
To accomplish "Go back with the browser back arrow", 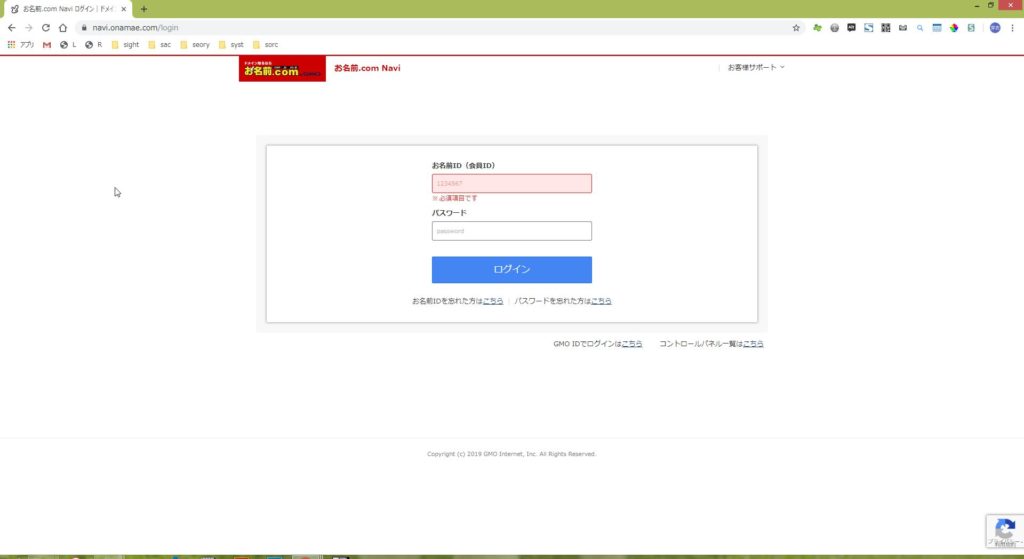I will coord(12,27).
